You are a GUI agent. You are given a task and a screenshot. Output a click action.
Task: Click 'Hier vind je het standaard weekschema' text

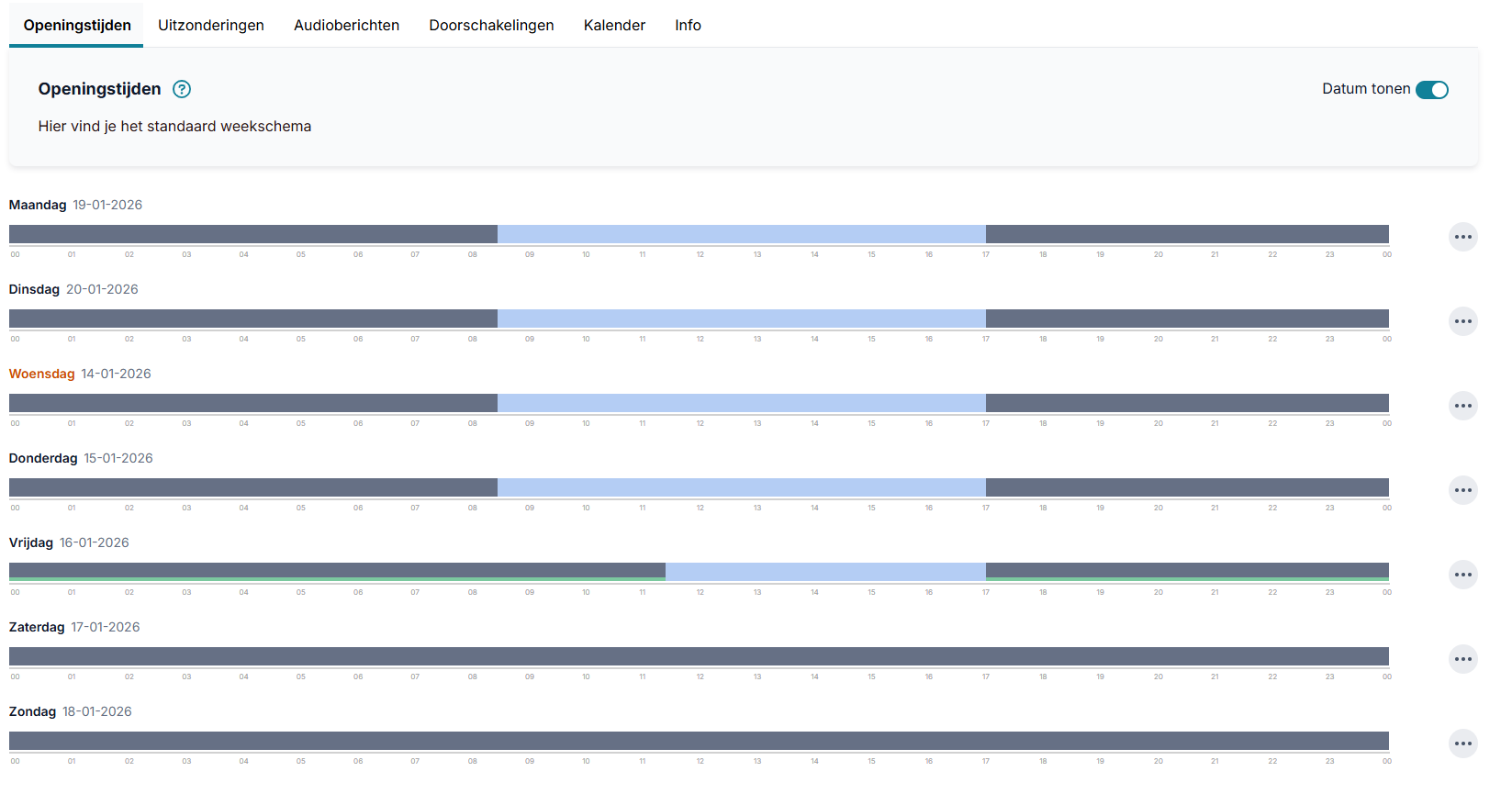coord(174,127)
